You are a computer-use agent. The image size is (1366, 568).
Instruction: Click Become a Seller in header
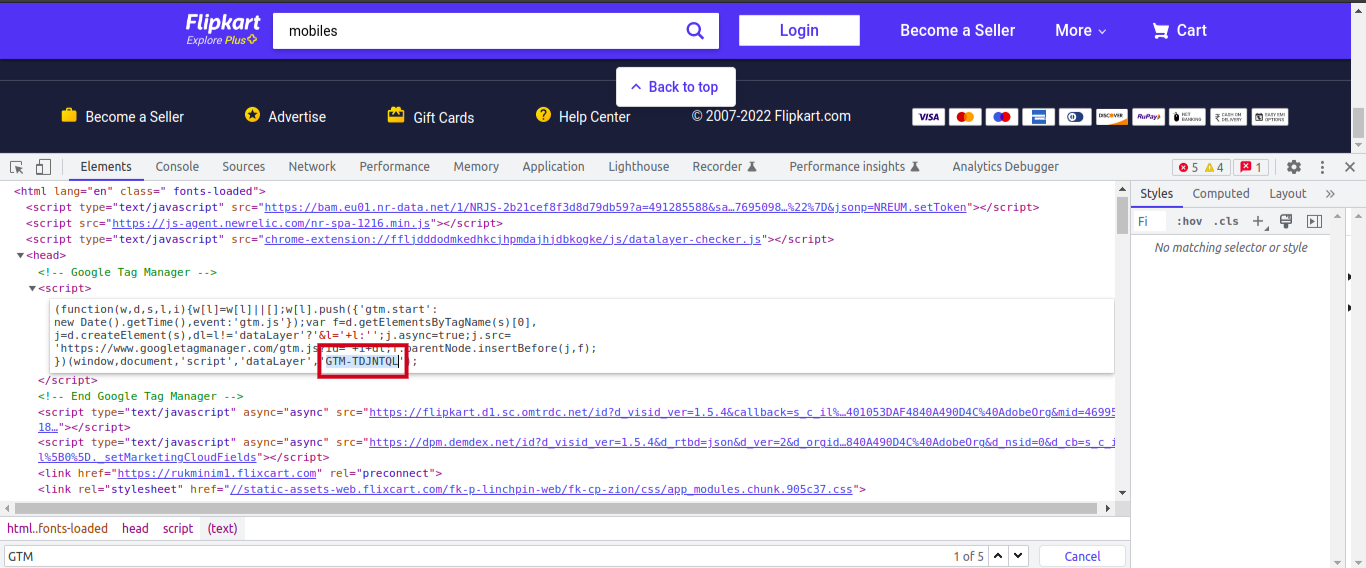[x=957, y=31]
